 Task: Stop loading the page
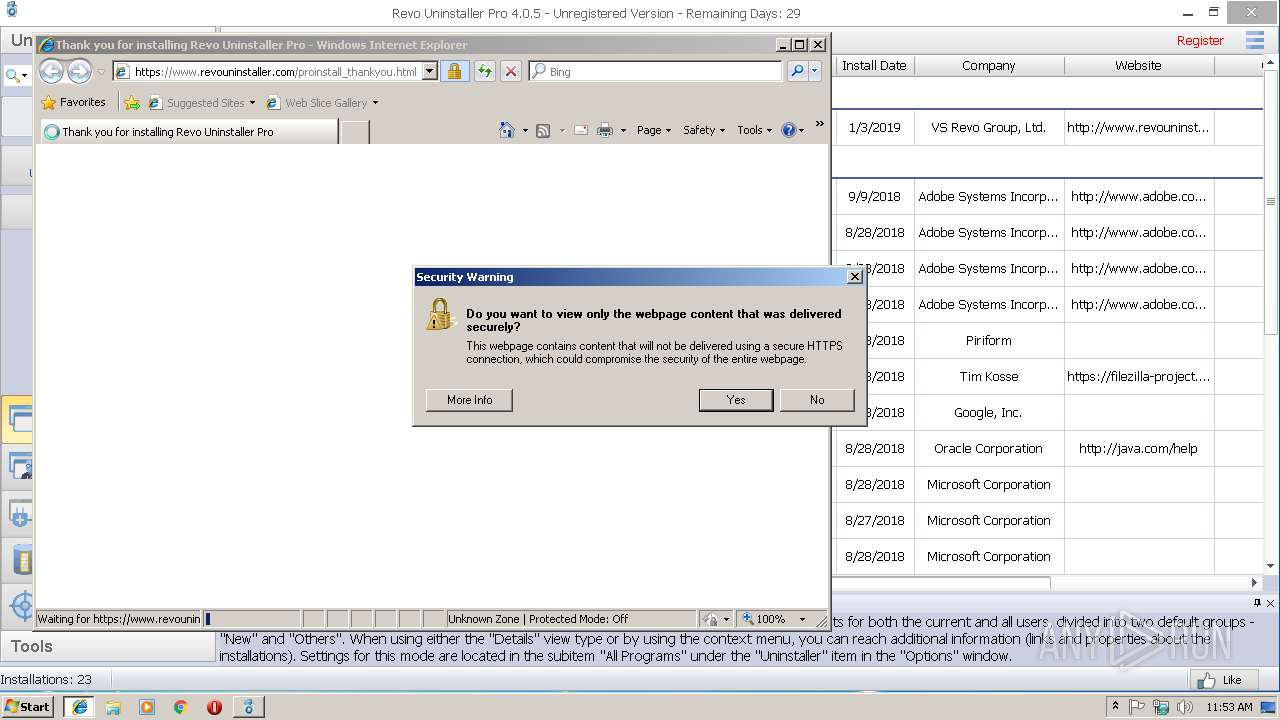click(510, 72)
